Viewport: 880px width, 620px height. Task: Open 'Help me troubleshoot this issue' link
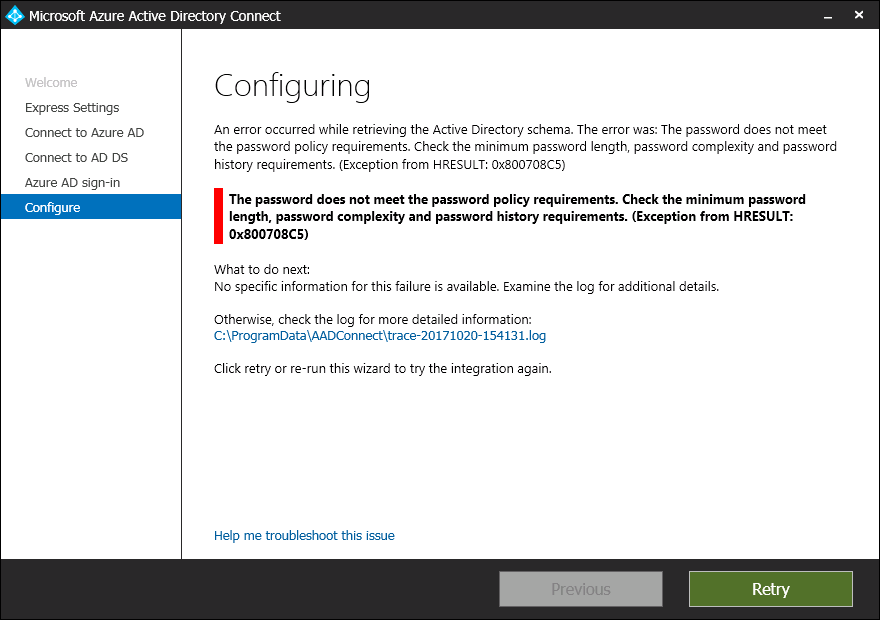click(x=304, y=536)
